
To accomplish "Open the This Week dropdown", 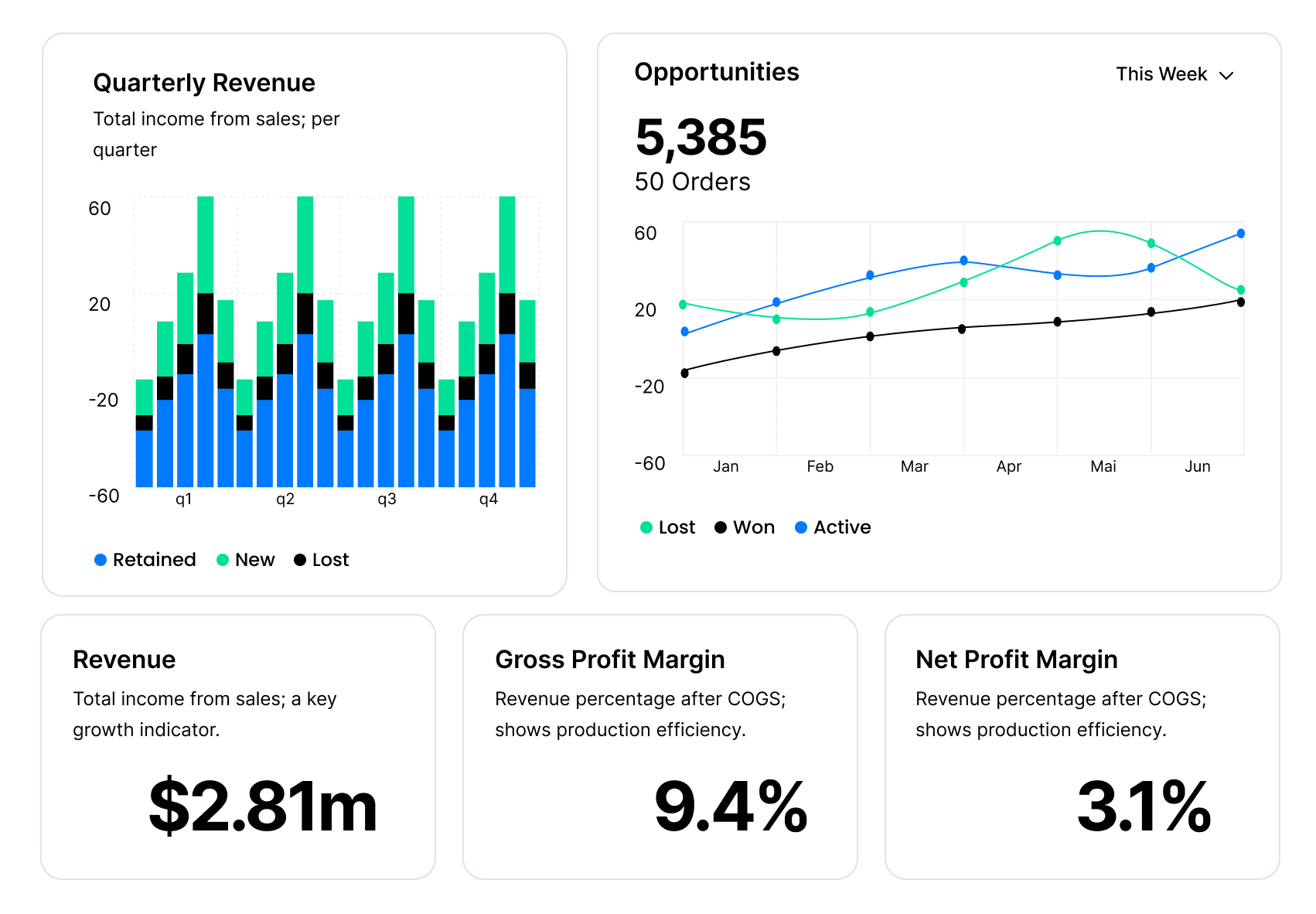I will point(1175,74).
